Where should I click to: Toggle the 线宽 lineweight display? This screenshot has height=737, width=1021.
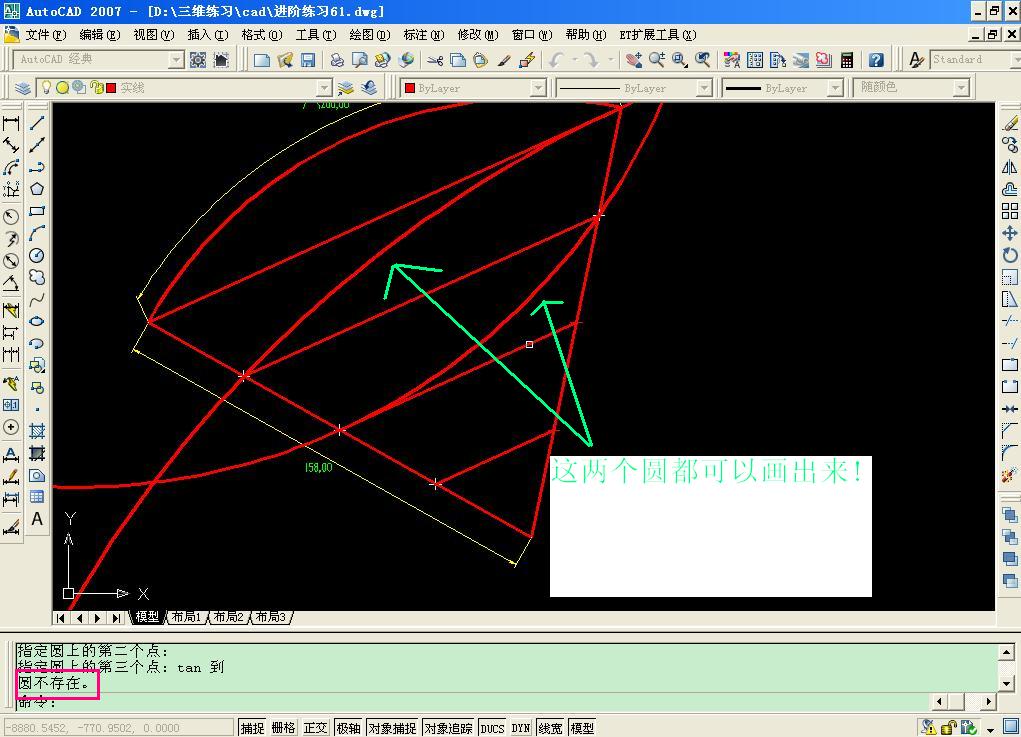click(550, 728)
